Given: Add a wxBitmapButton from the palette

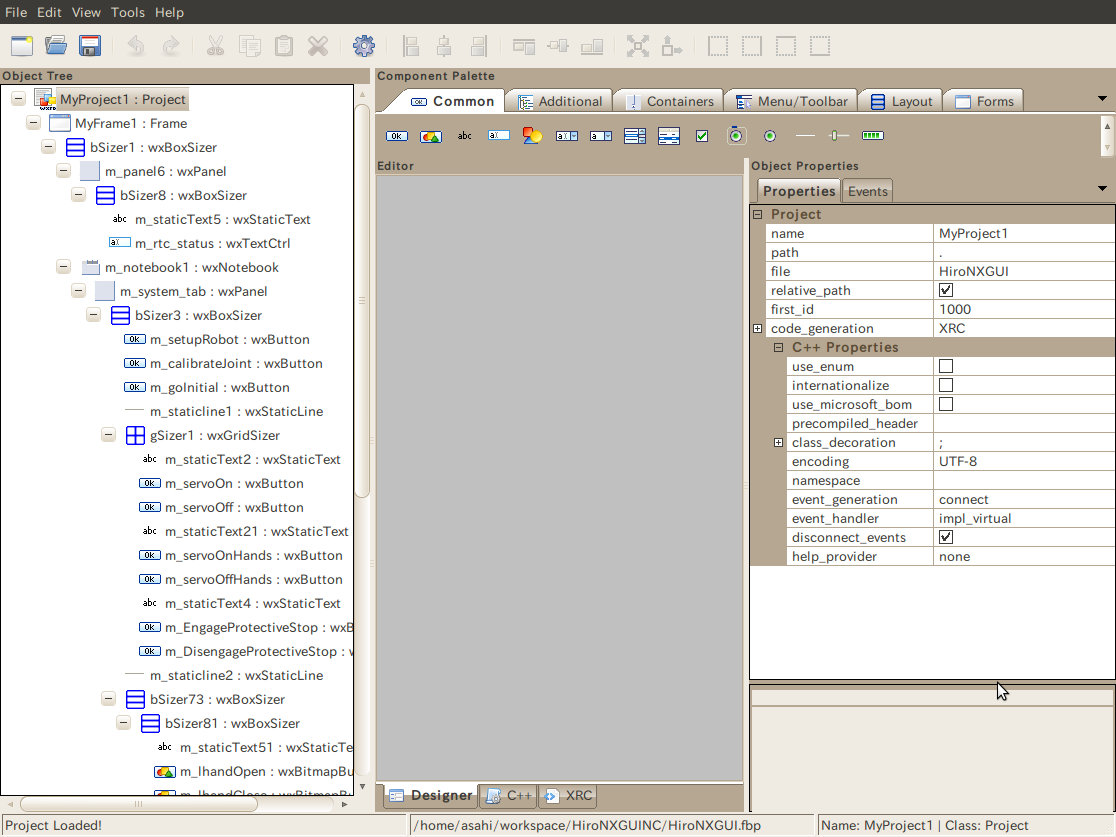Looking at the screenshot, I should tap(431, 136).
